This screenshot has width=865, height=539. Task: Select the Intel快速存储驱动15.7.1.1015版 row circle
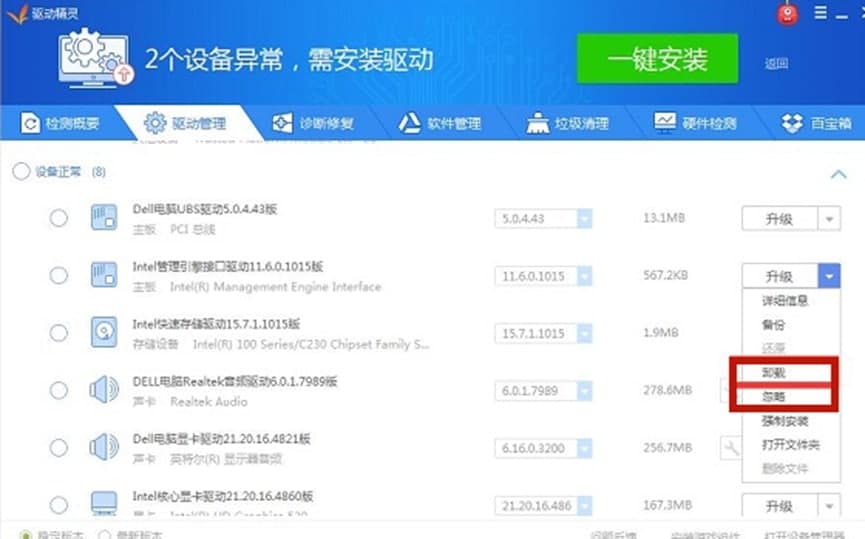click(x=58, y=333)
